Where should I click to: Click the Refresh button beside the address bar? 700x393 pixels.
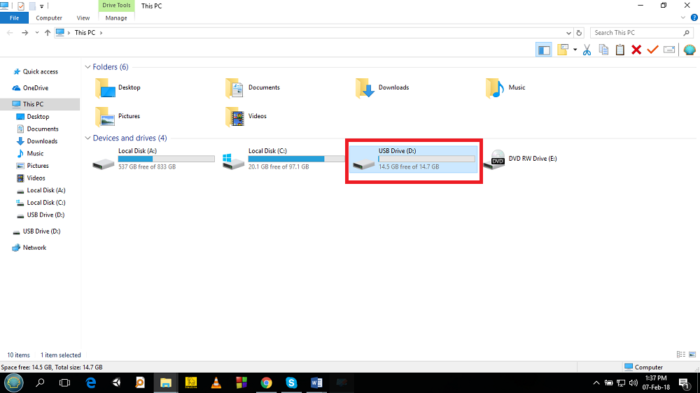tap(579, 33)
